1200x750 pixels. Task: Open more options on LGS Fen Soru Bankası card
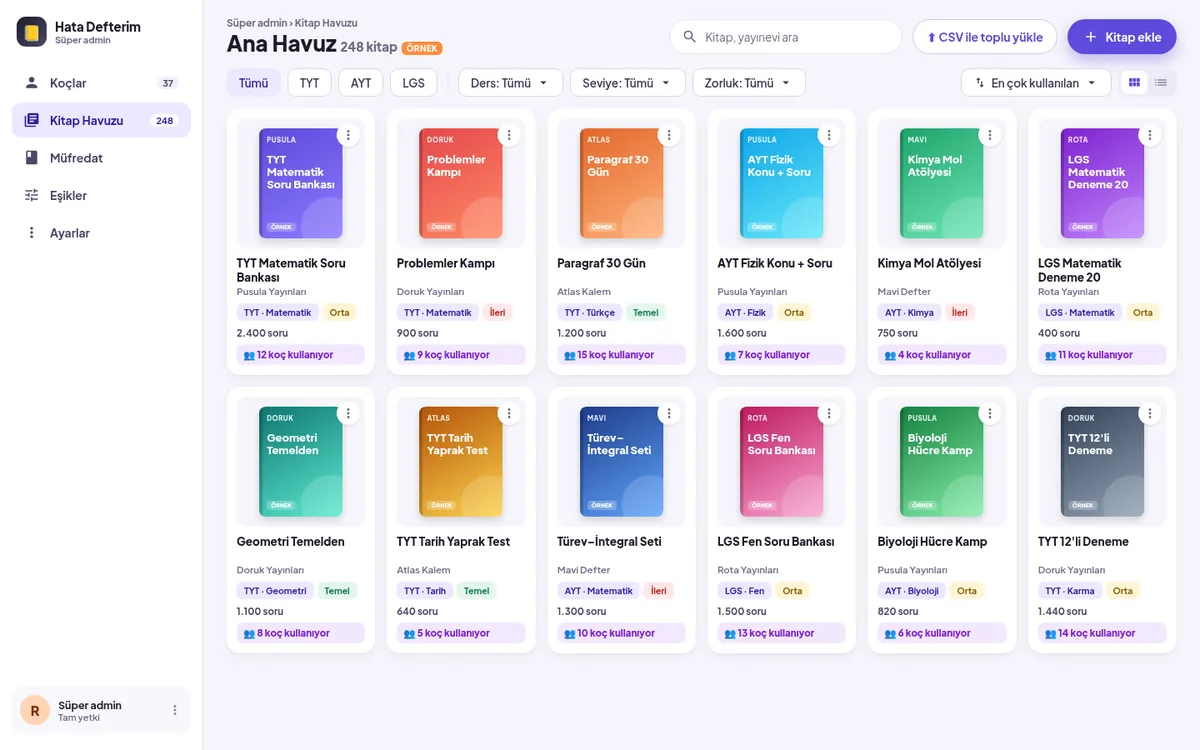coord(830,413)
